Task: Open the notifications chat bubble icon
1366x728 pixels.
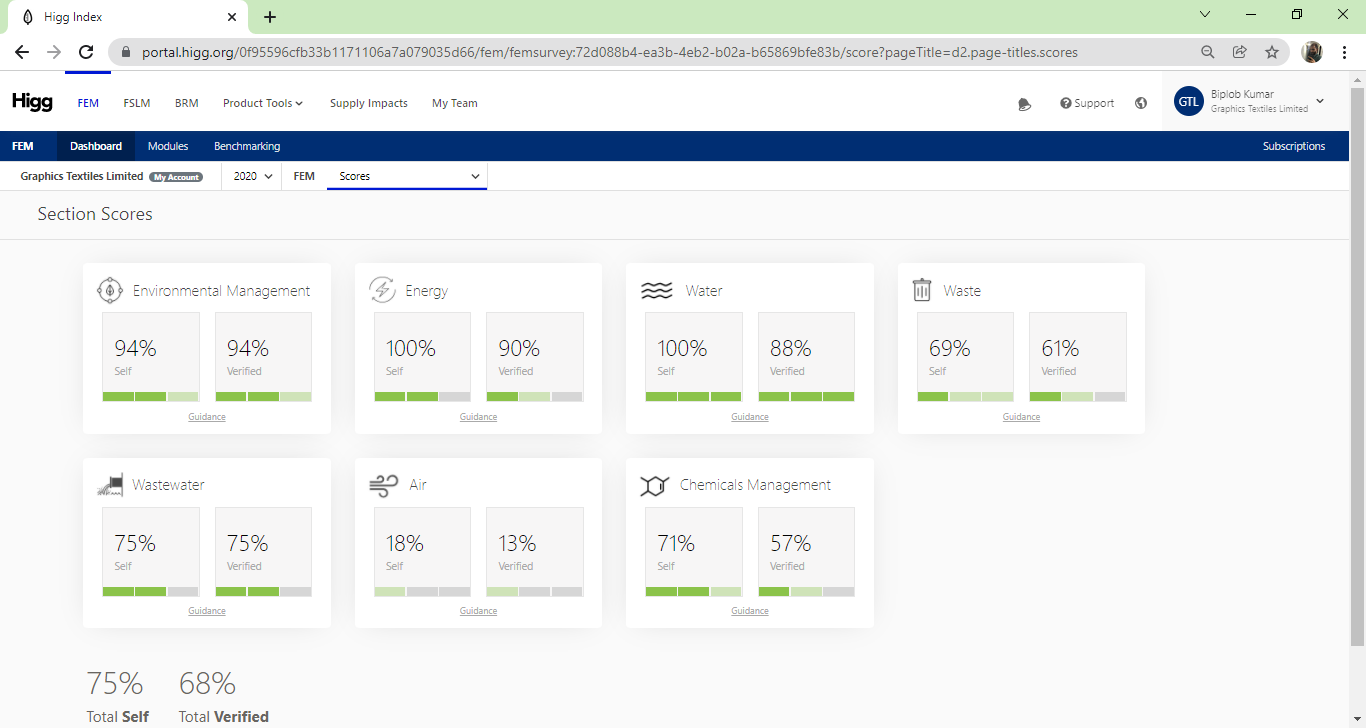Action: [x=1024, y=104]
